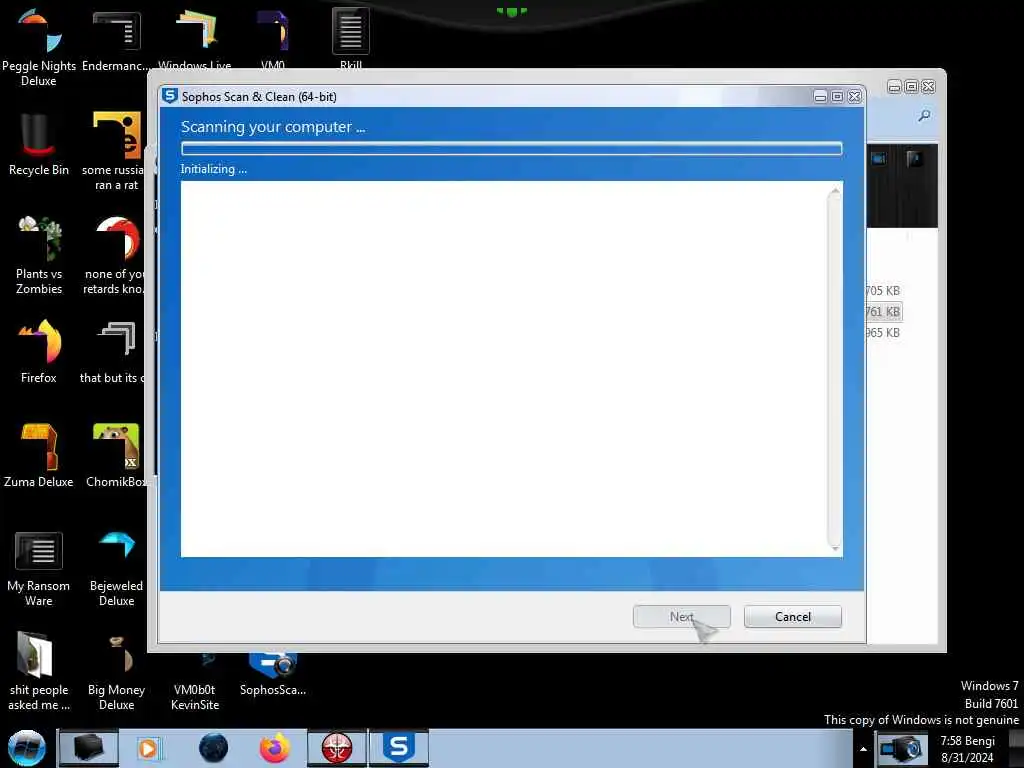Select the Rkill desktop icon

[x=351, y=38]
